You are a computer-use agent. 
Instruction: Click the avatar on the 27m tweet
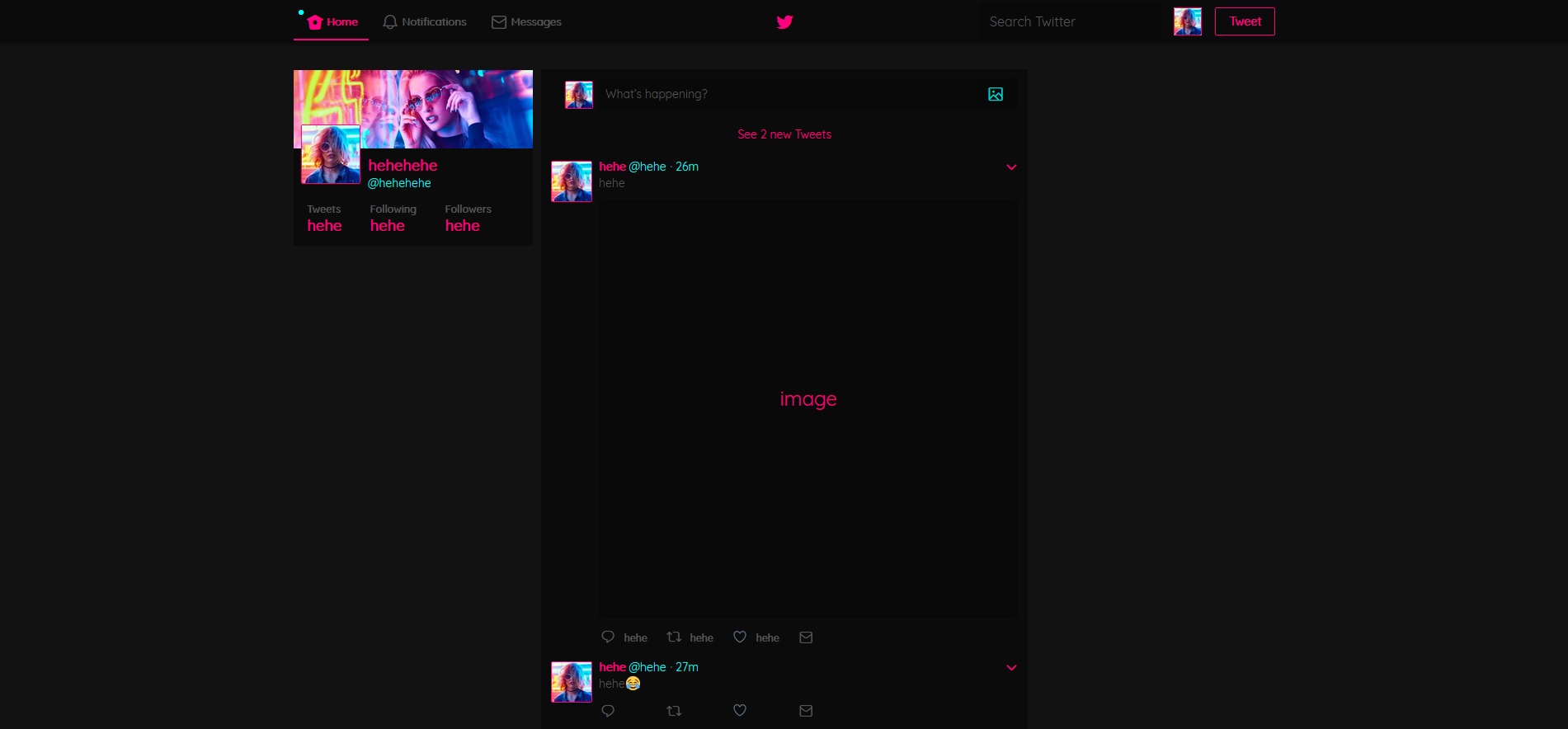click(572, 682)
